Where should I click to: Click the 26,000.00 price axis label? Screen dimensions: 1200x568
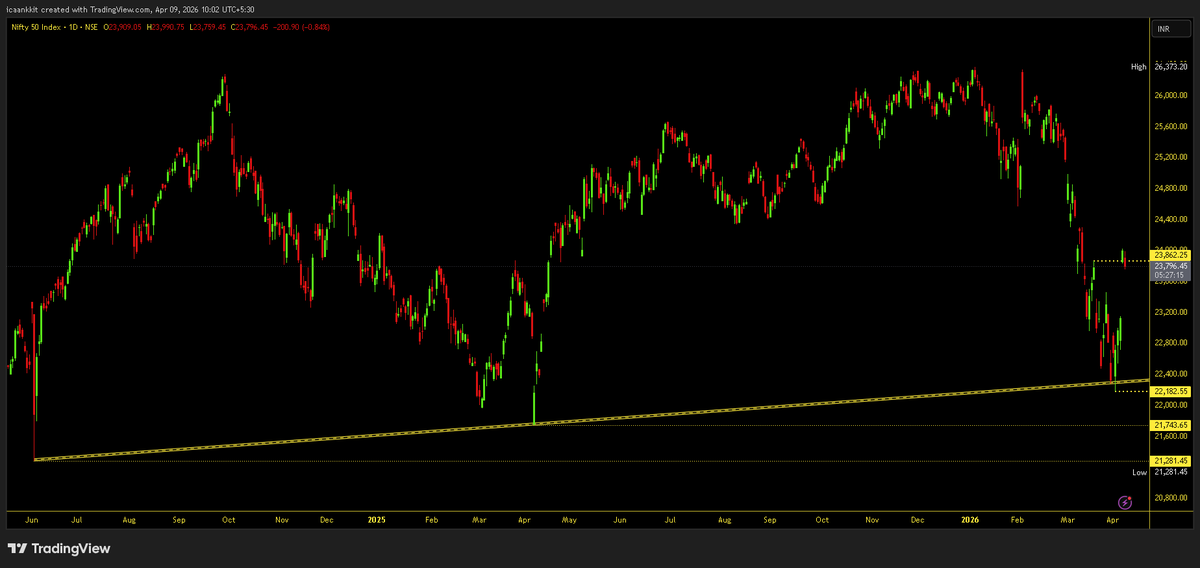[1170, 96]
